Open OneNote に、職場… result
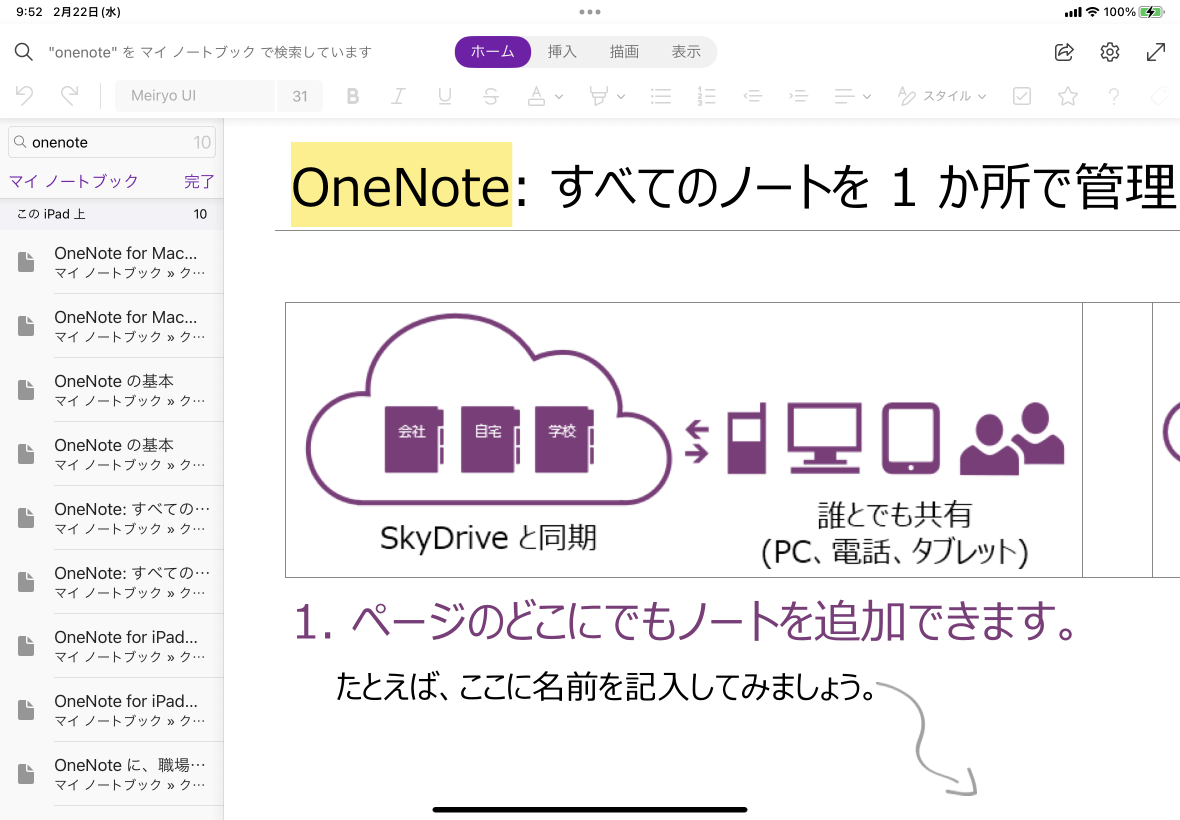Screen dimensions: 1180x820 [x=112, y=773]
